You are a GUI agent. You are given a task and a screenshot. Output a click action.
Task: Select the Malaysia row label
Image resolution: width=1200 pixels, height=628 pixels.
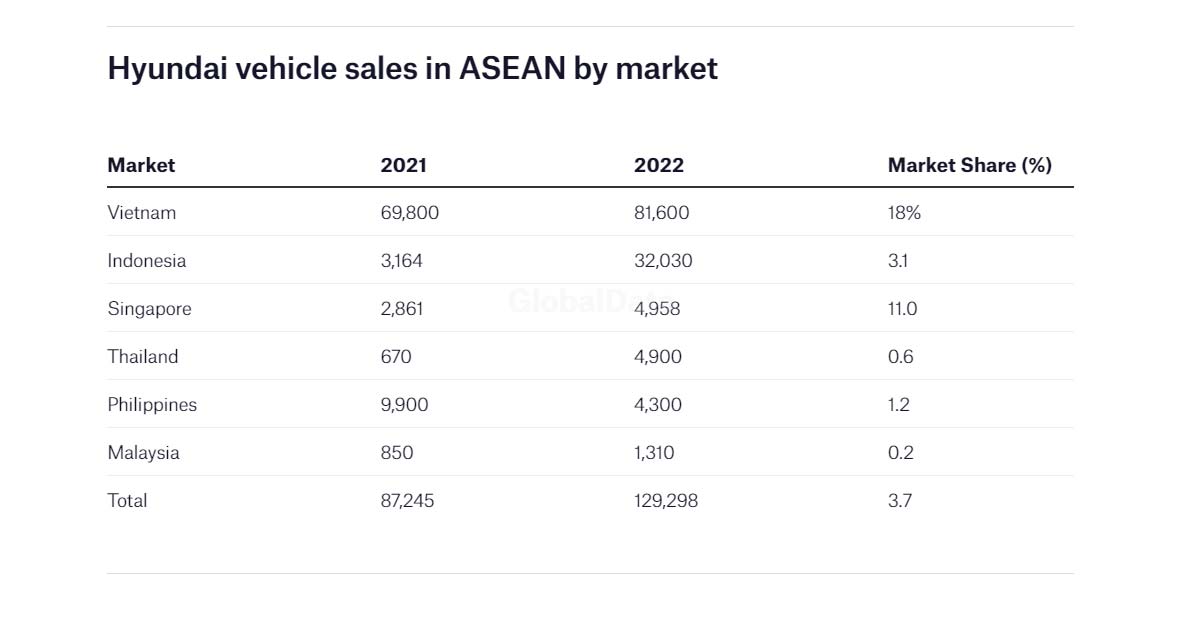(x=144, y=453)
